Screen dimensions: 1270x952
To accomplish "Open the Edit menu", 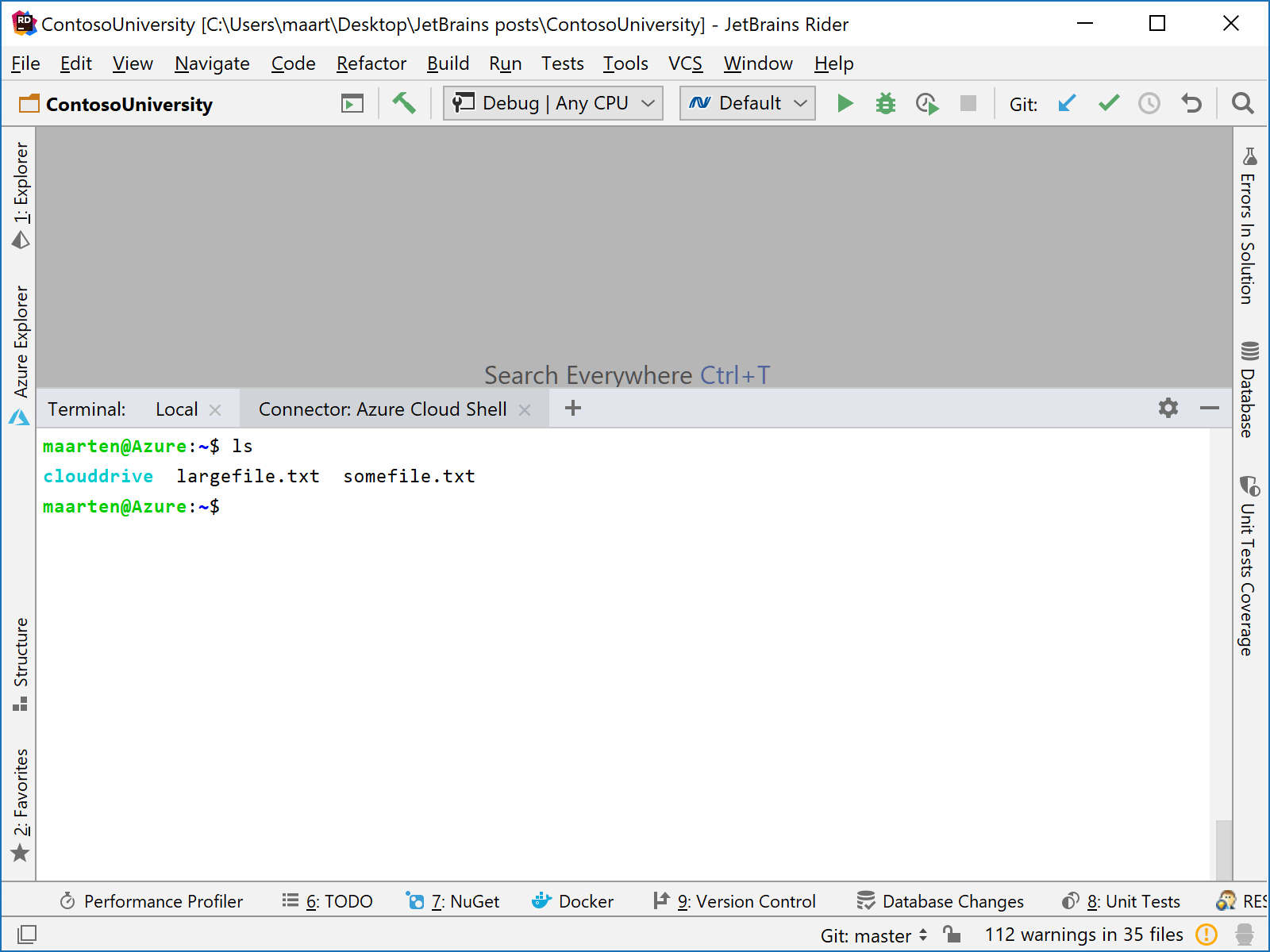I will coord(76,63).
